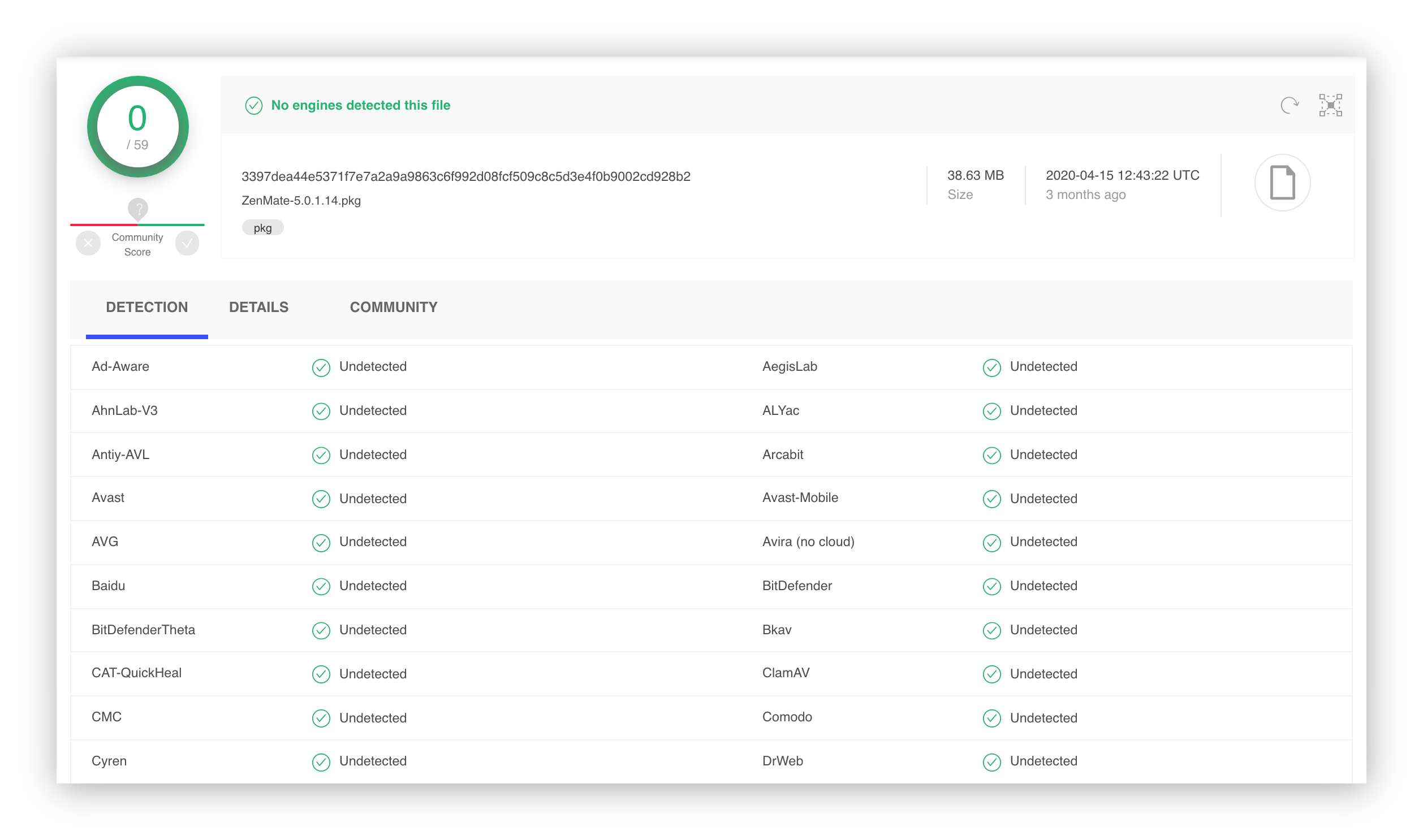Click the AhnLab-V3 undetected check icon
Image resolution: width=1423 pixels, height=840 pixels.
point(321,412)
